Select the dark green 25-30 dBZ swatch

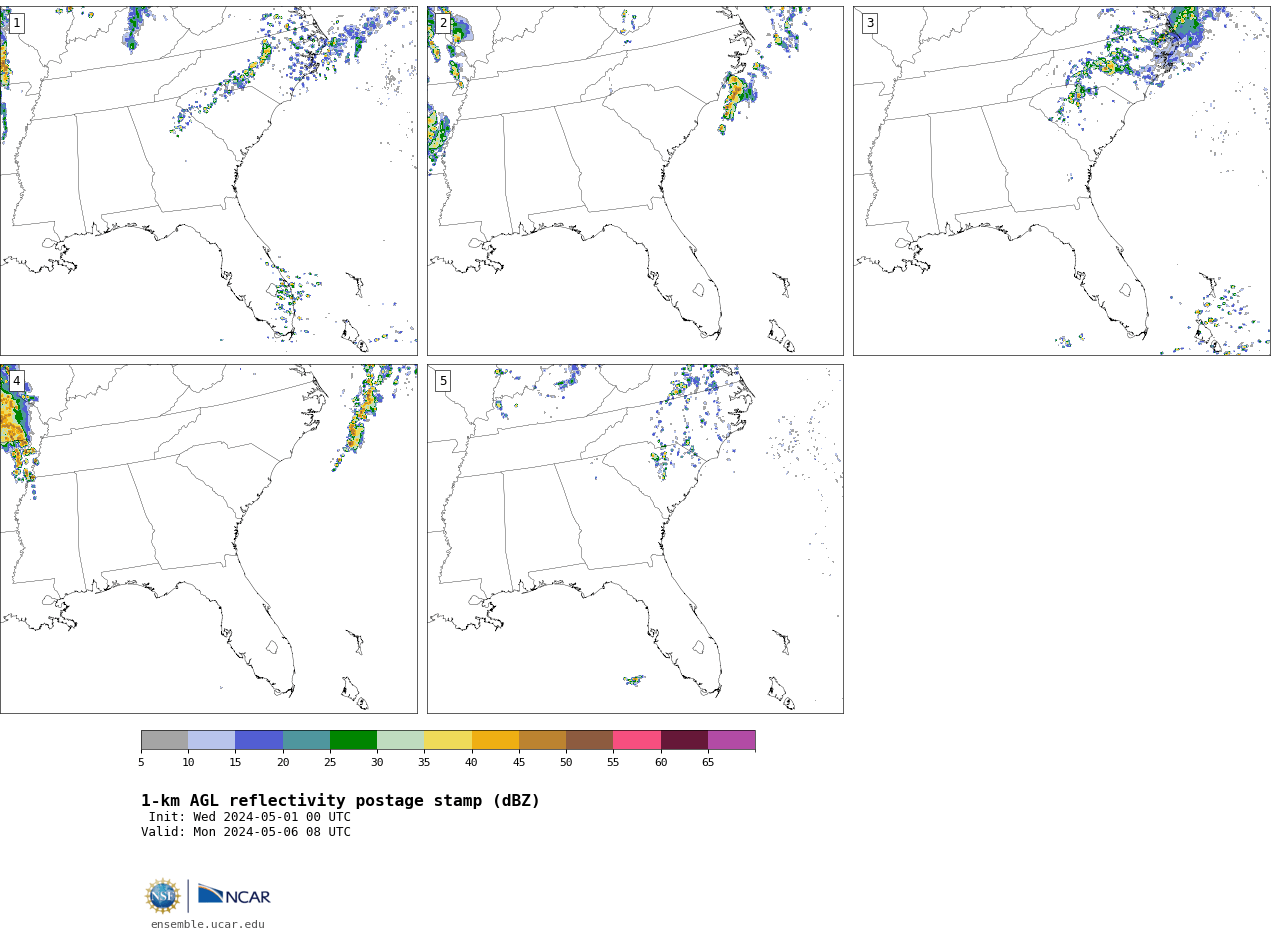[x=353, y=740]
